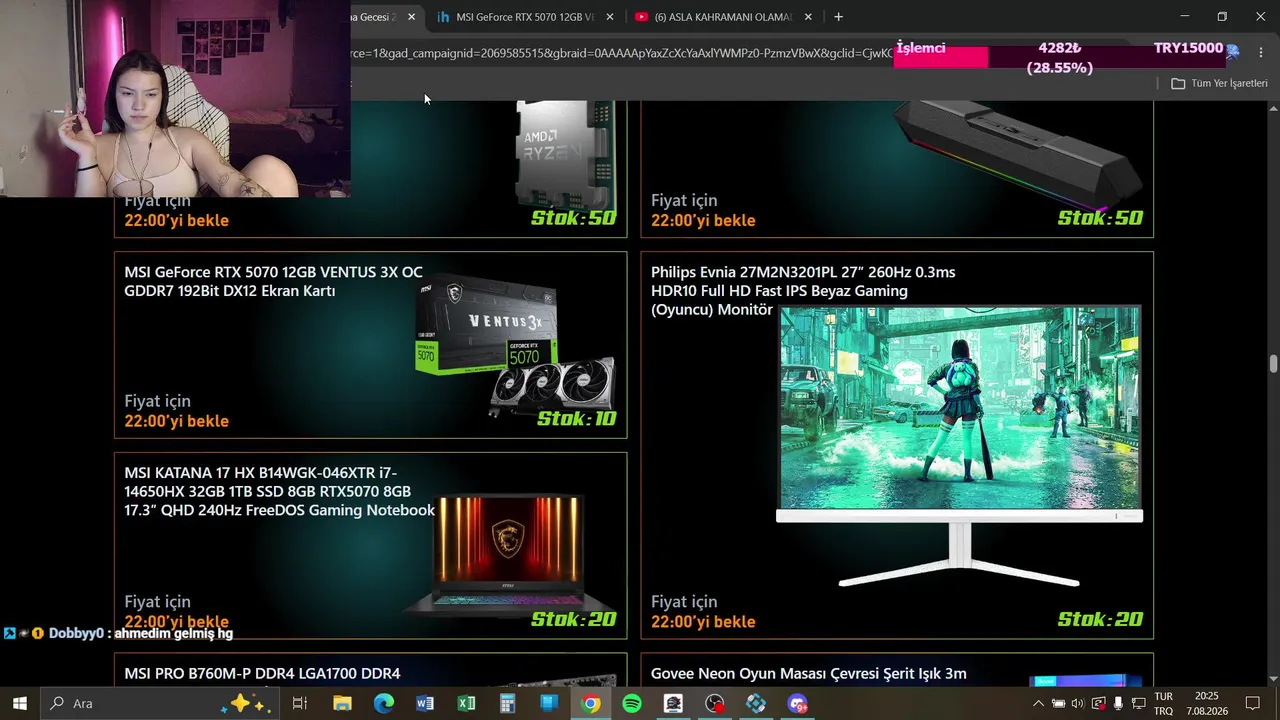Open Microsoft Word from the taskbar
The image size is (1280, 720).
[x=425, y=703]
